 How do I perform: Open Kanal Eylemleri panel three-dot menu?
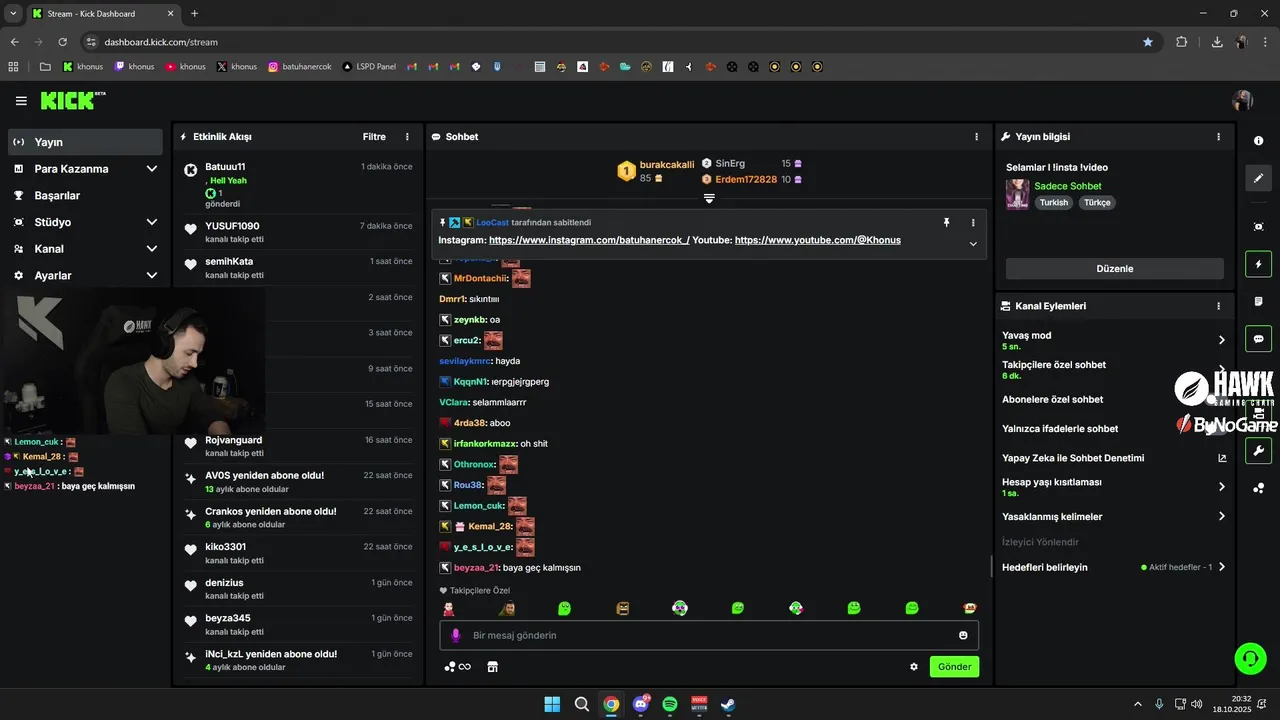tap(1218, 306)
